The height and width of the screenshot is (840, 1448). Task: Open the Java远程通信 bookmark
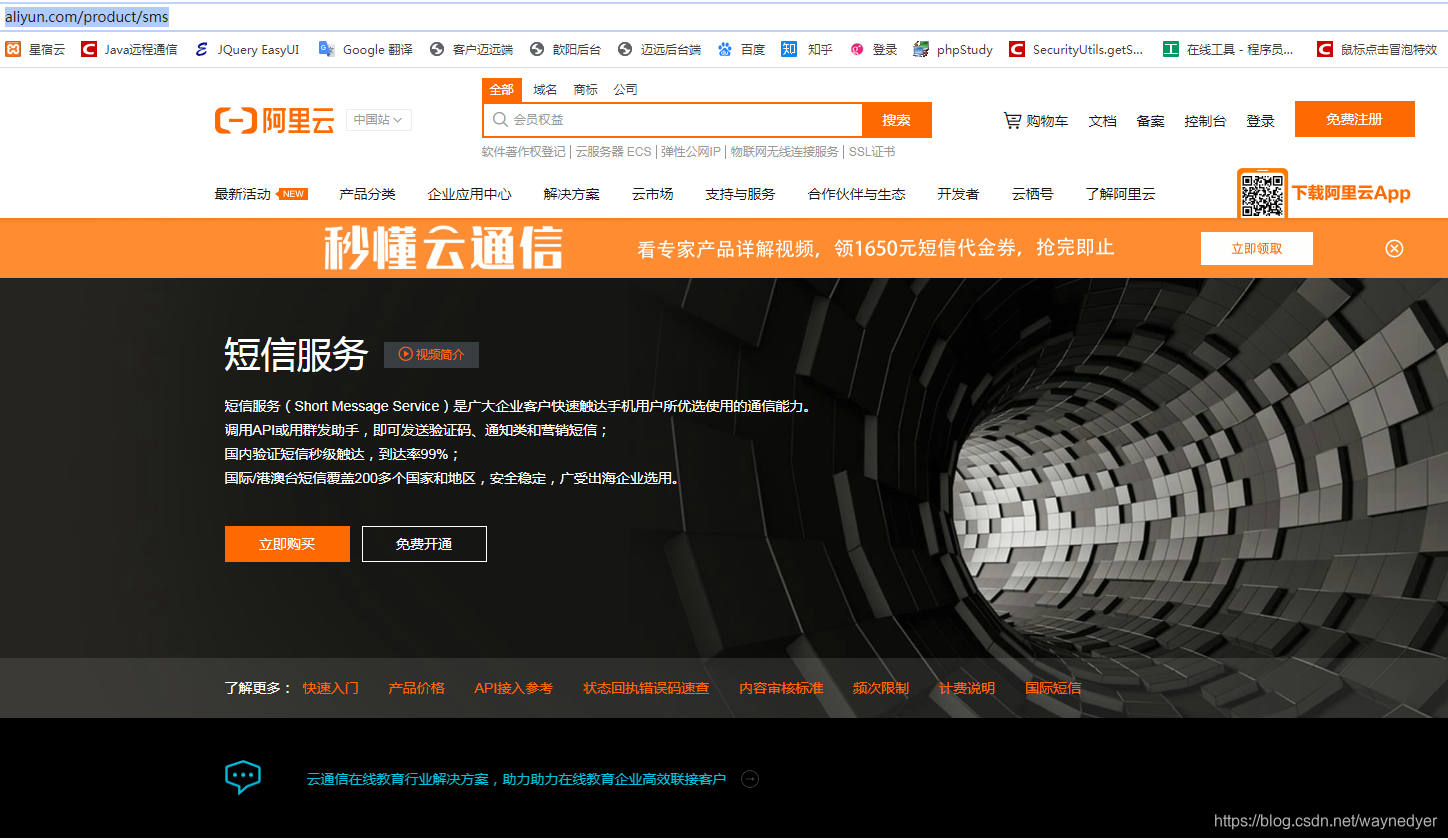click(129, 49)
